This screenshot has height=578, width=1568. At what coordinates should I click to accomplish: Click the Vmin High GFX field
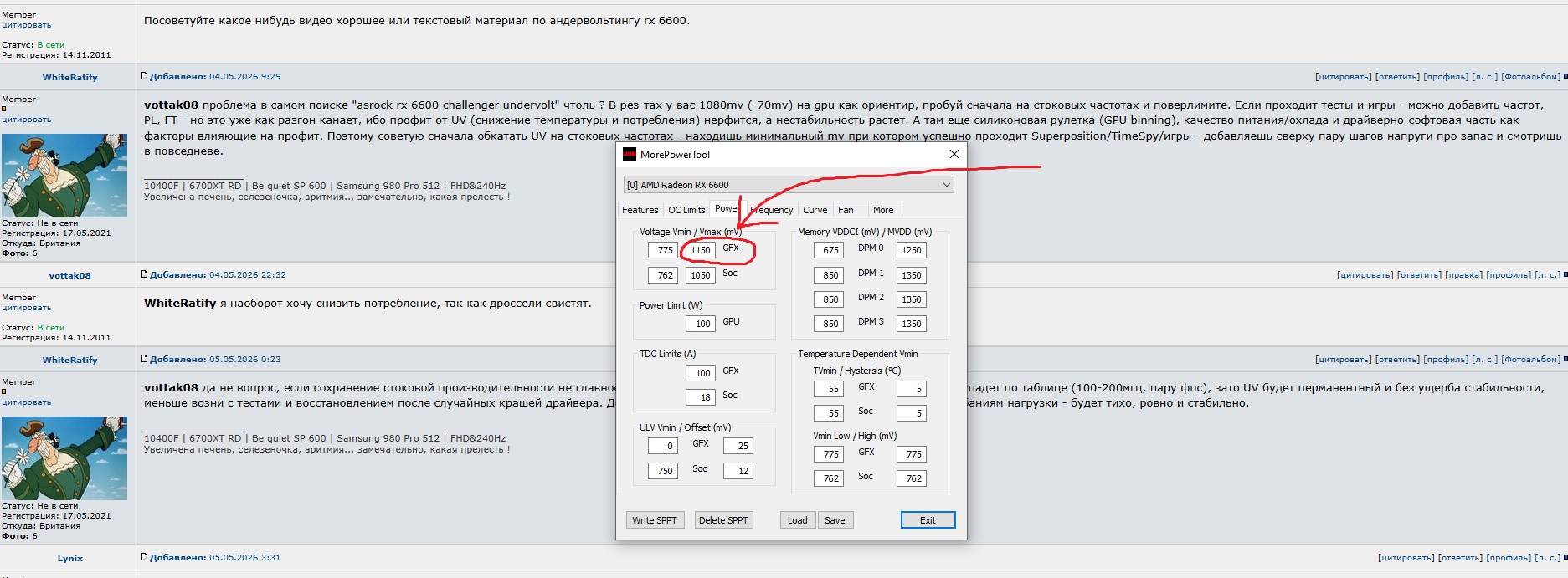pos(911,454)
